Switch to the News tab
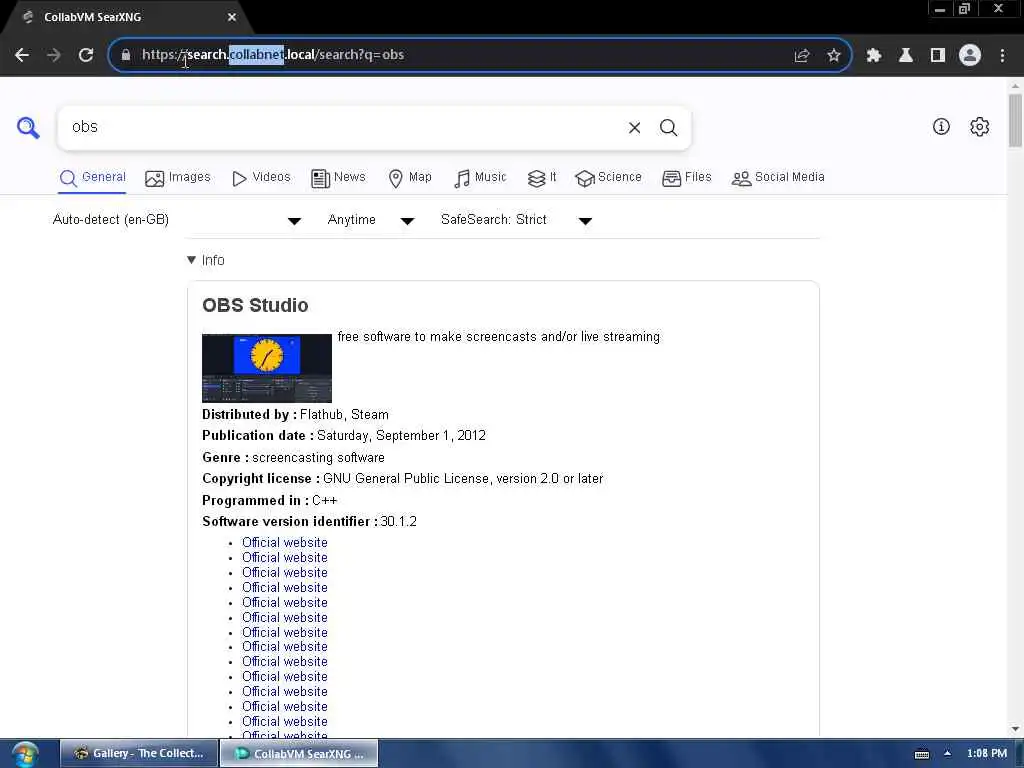1024x768 pixels. (x=338, y=178)
